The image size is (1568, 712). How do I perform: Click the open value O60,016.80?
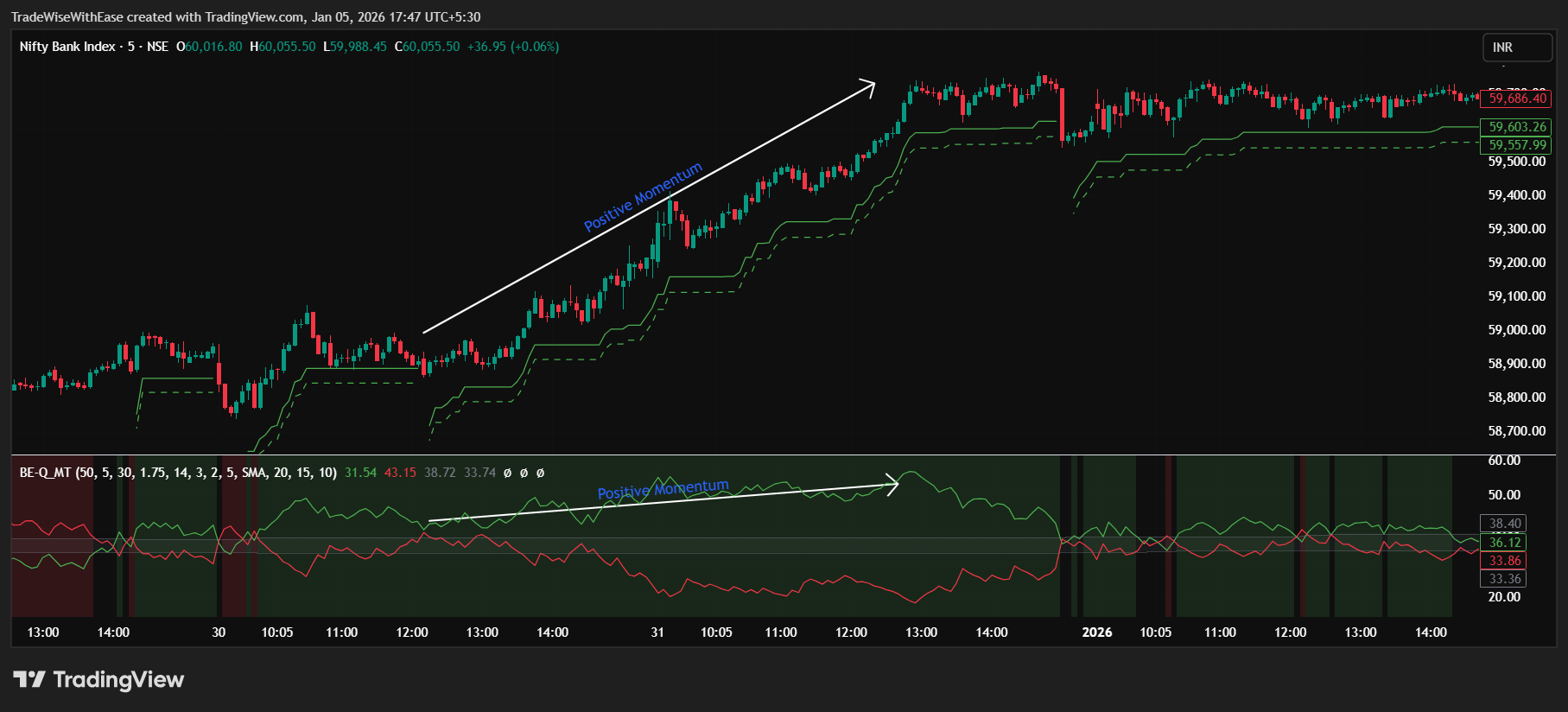pos(210,47)
